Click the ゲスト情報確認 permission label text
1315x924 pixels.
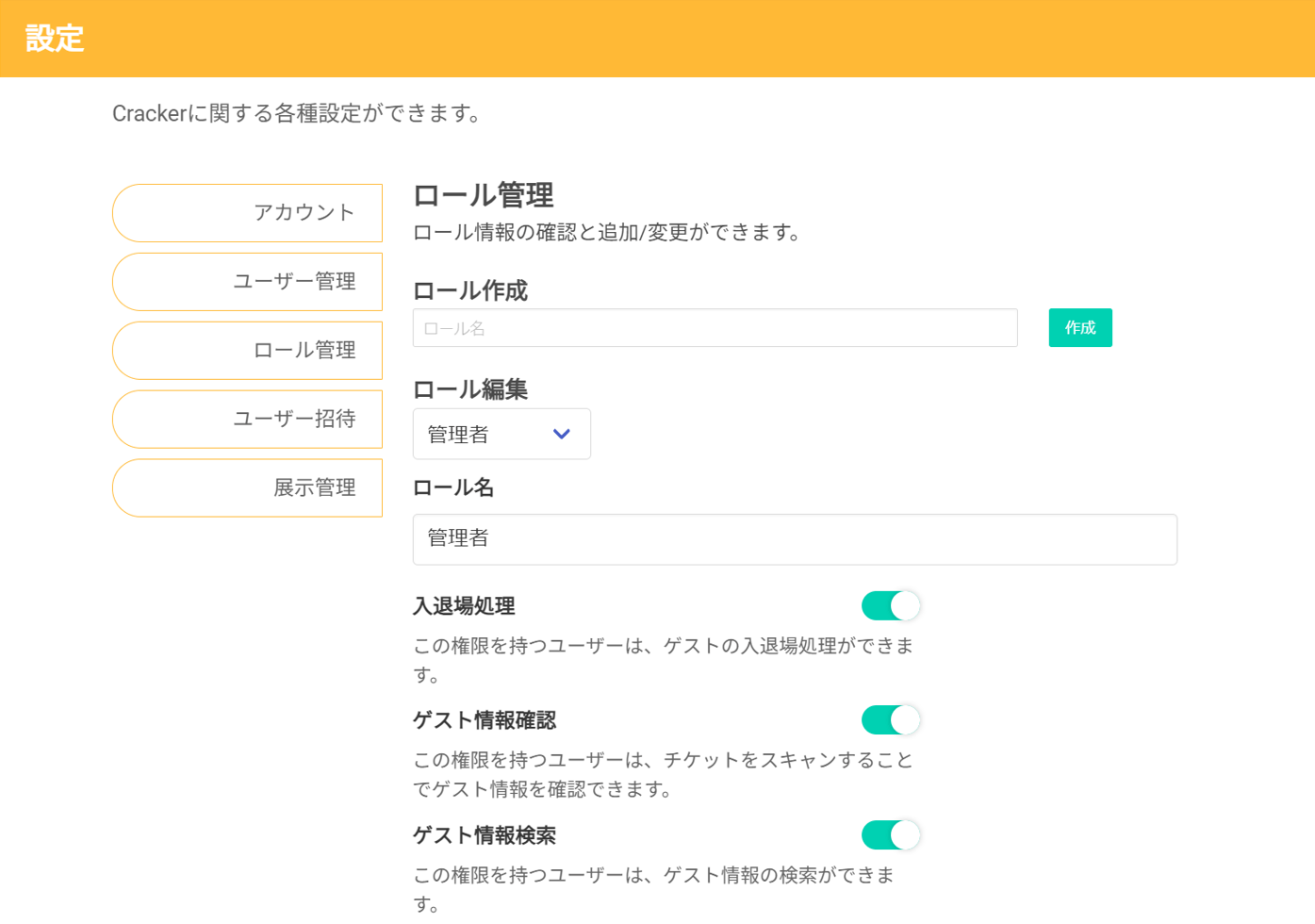(x=485, y=720)
